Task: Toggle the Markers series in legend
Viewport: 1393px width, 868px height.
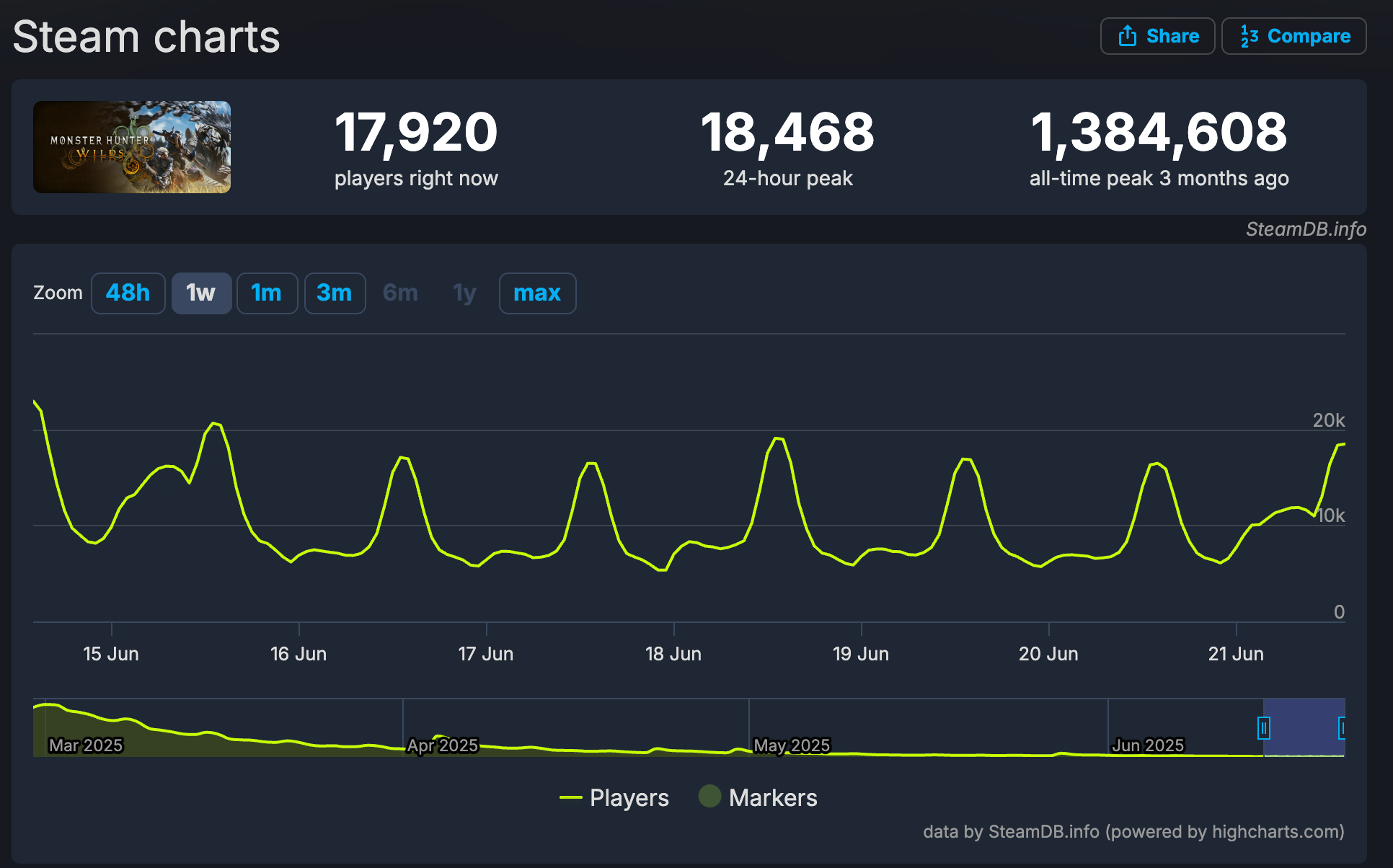Action: tap(758, 797)
